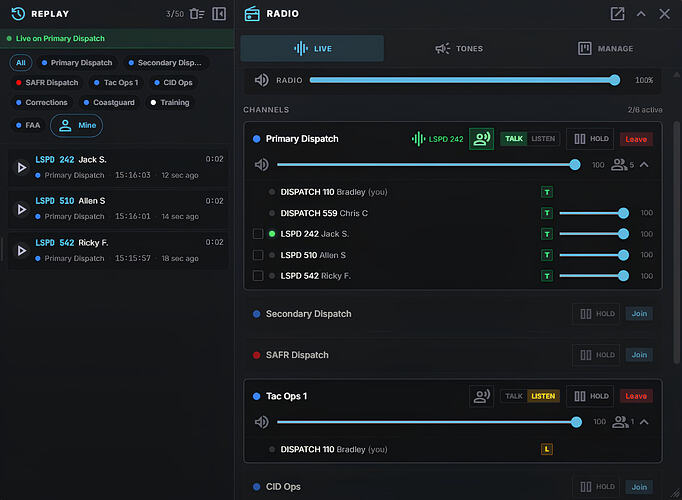Collapse Radio panel with the header chevron
This screenshot has height=500, width=682.
[641, 14]
